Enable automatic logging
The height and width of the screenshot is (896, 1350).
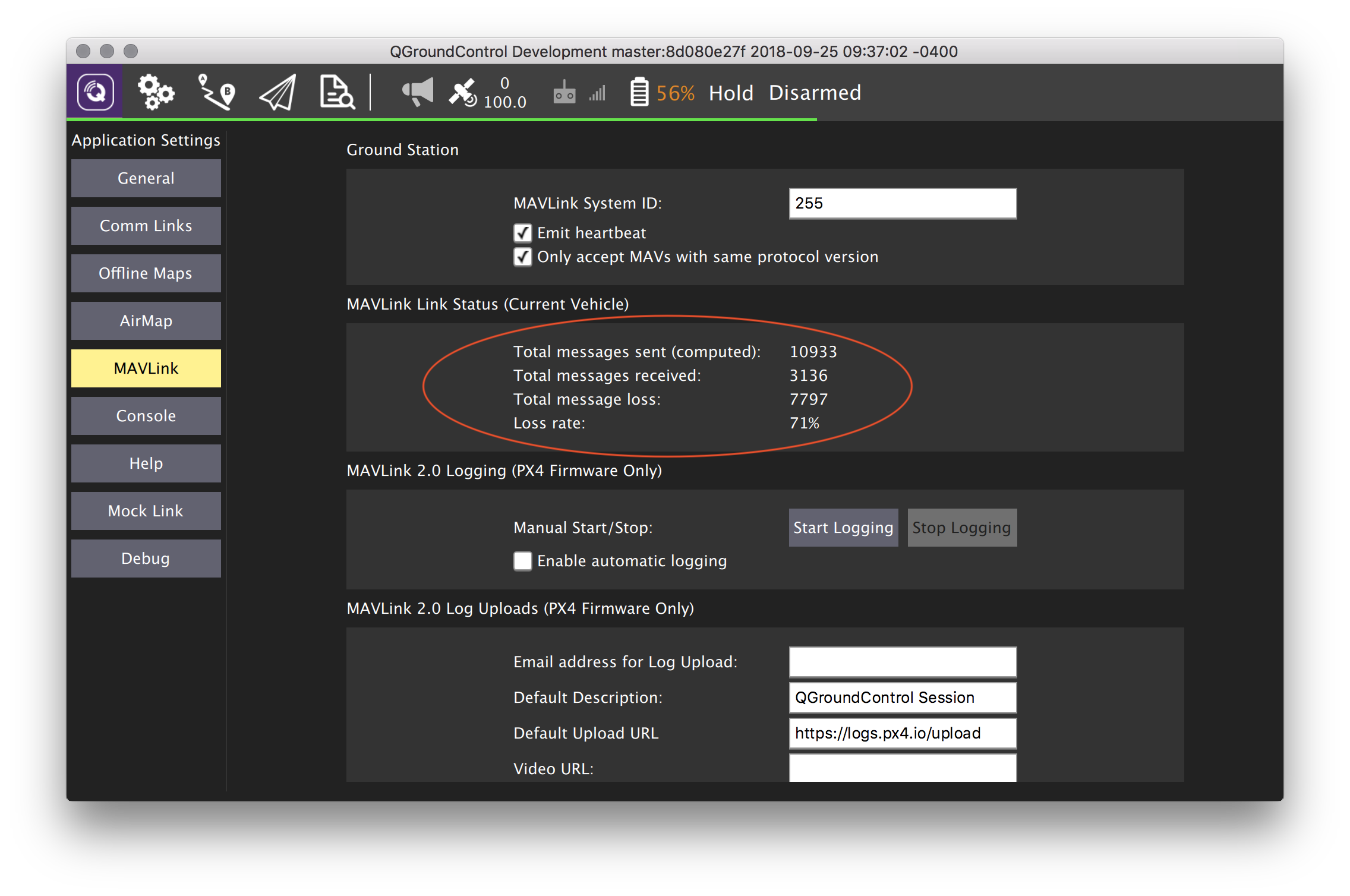(522, 560)
